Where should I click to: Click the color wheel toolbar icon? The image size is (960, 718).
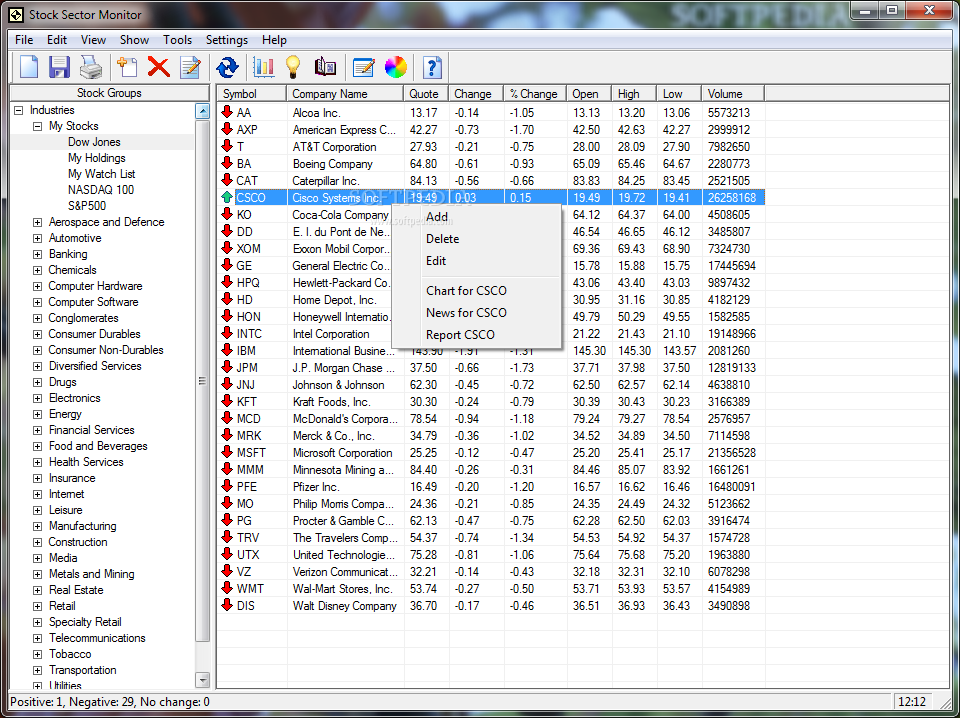(x=396, y=67)
